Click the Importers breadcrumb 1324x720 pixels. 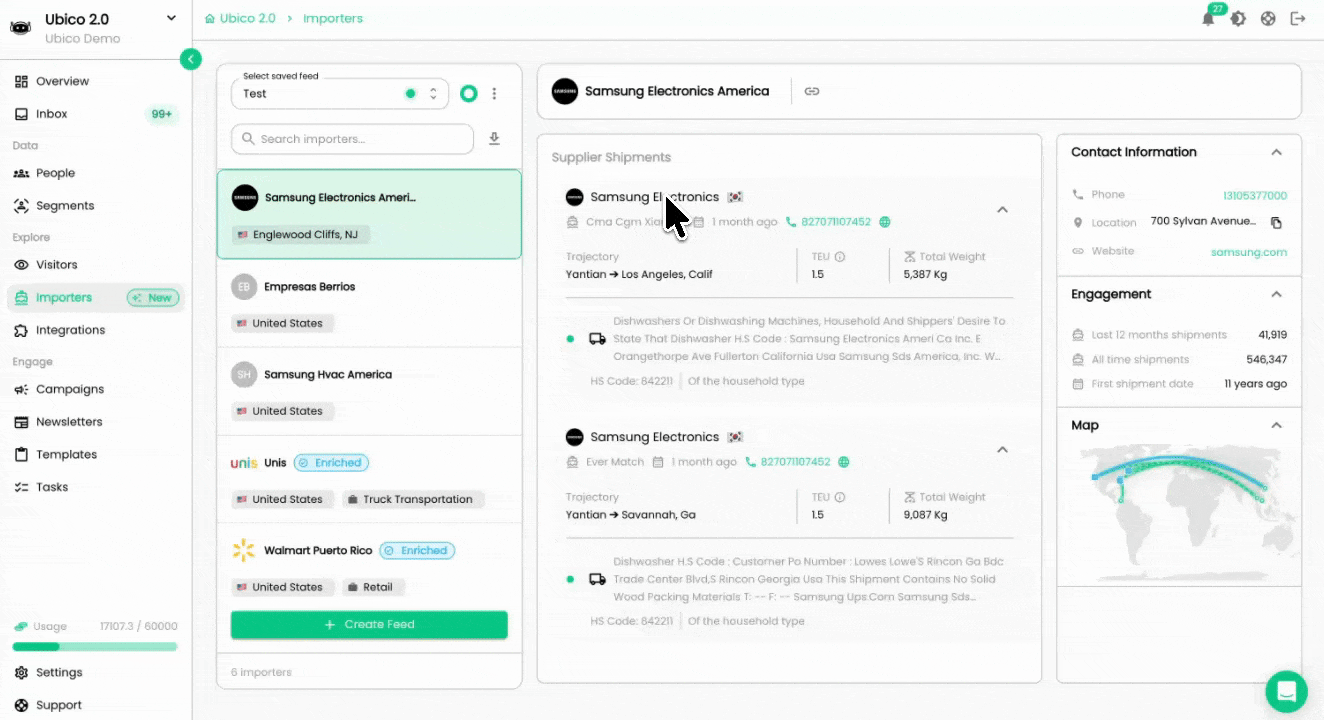tap(333, 19)
